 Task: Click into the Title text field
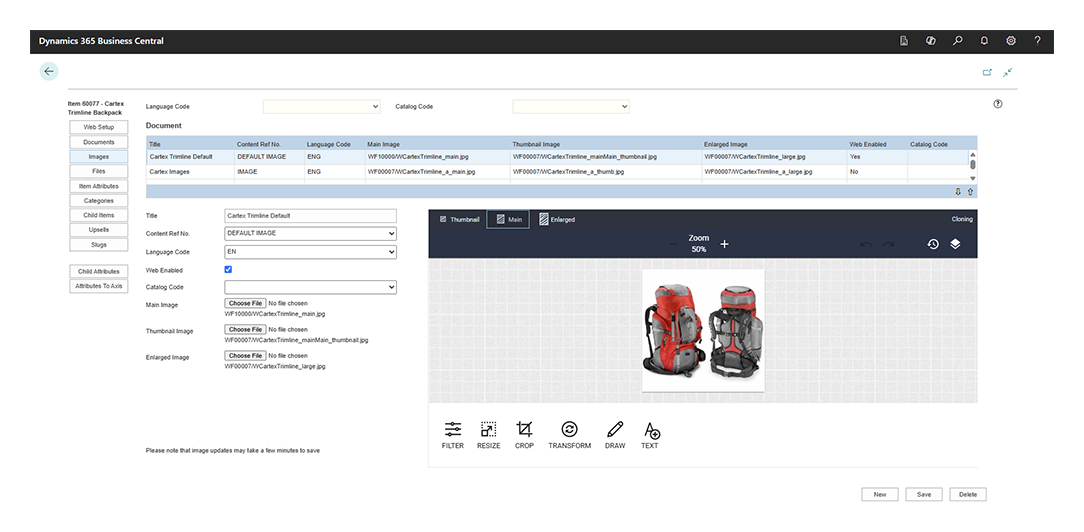click(310, 215)
